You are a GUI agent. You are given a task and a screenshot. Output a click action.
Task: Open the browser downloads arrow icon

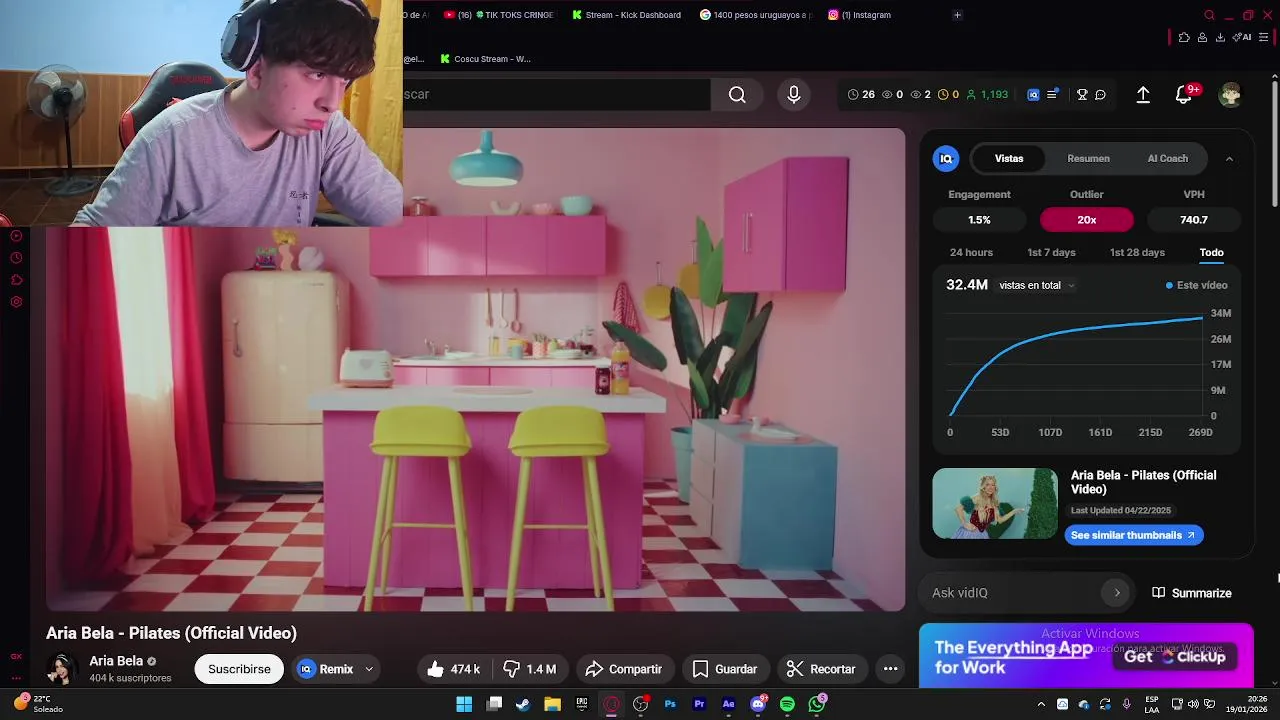pos(1220,37)
